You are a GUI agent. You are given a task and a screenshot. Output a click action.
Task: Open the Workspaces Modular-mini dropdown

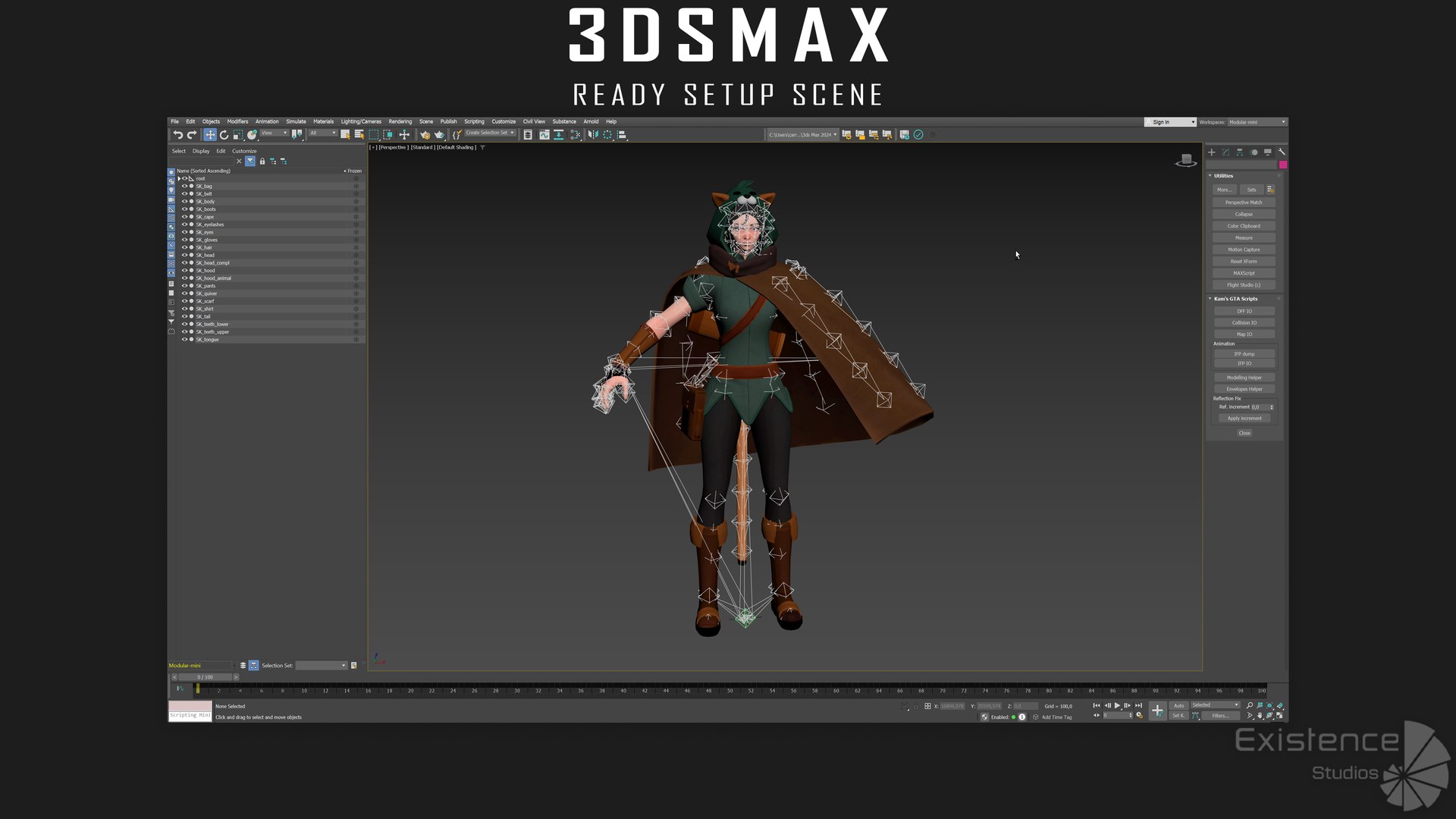point(1257,122)
